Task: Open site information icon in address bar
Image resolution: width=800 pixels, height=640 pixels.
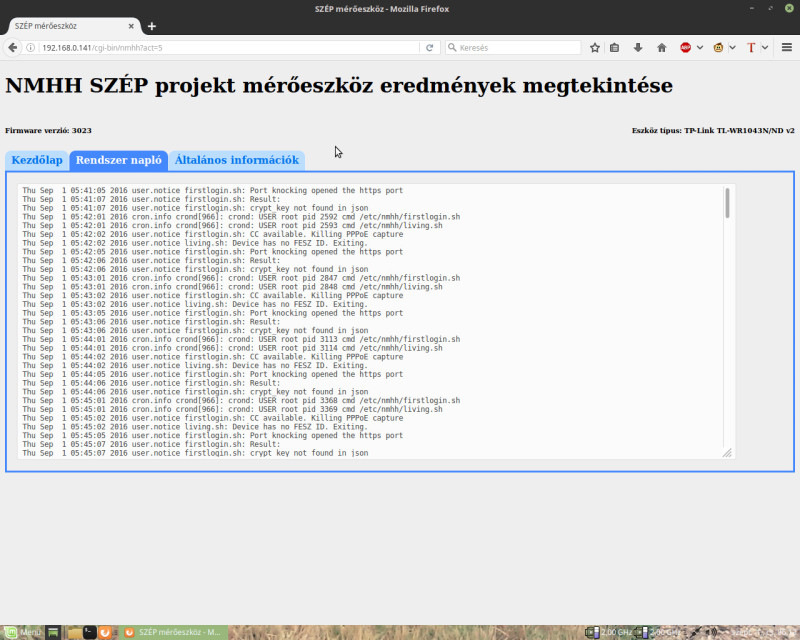Action: [x=31, y=47]
